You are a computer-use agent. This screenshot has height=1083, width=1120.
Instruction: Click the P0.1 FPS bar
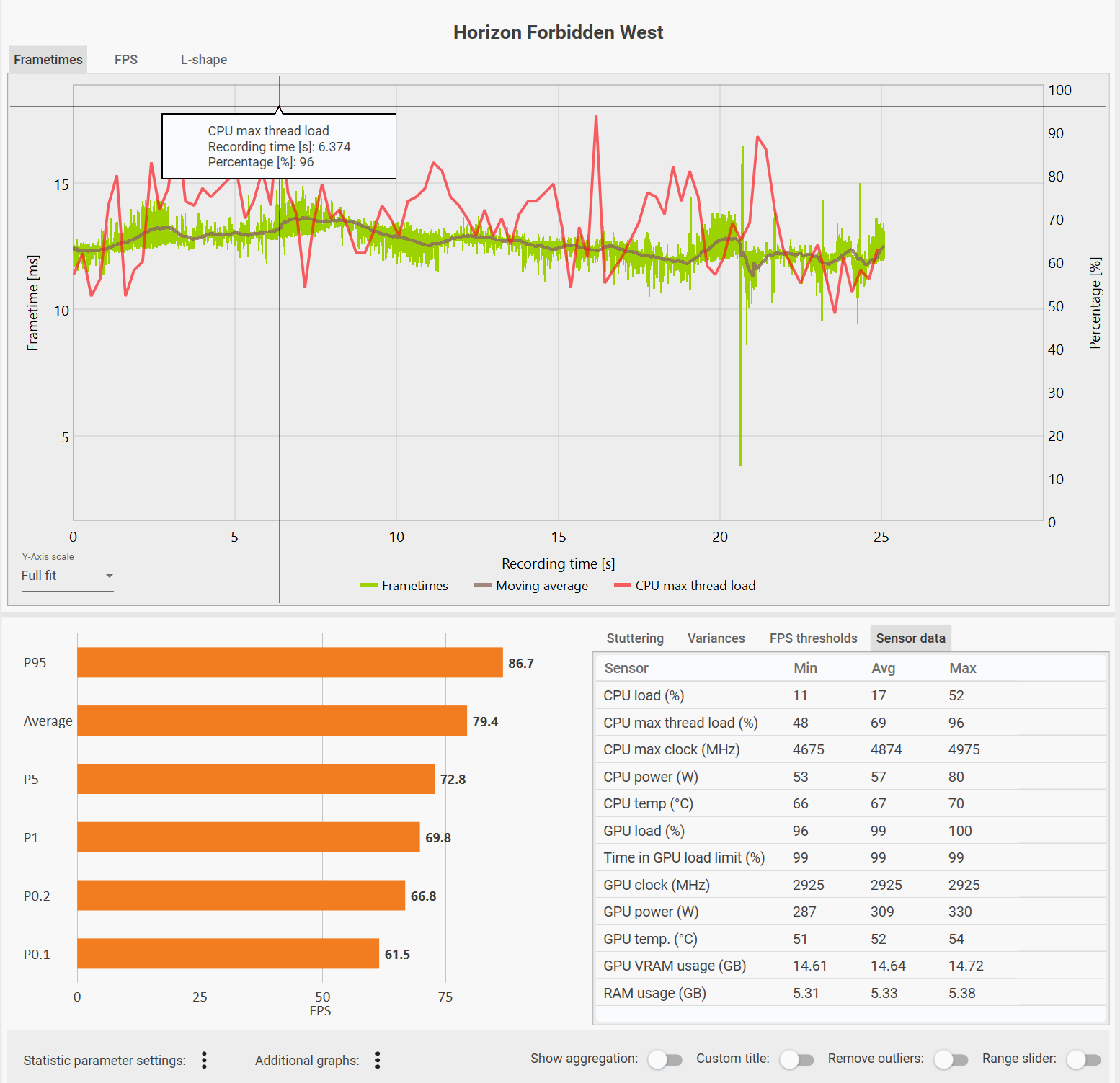228,954
